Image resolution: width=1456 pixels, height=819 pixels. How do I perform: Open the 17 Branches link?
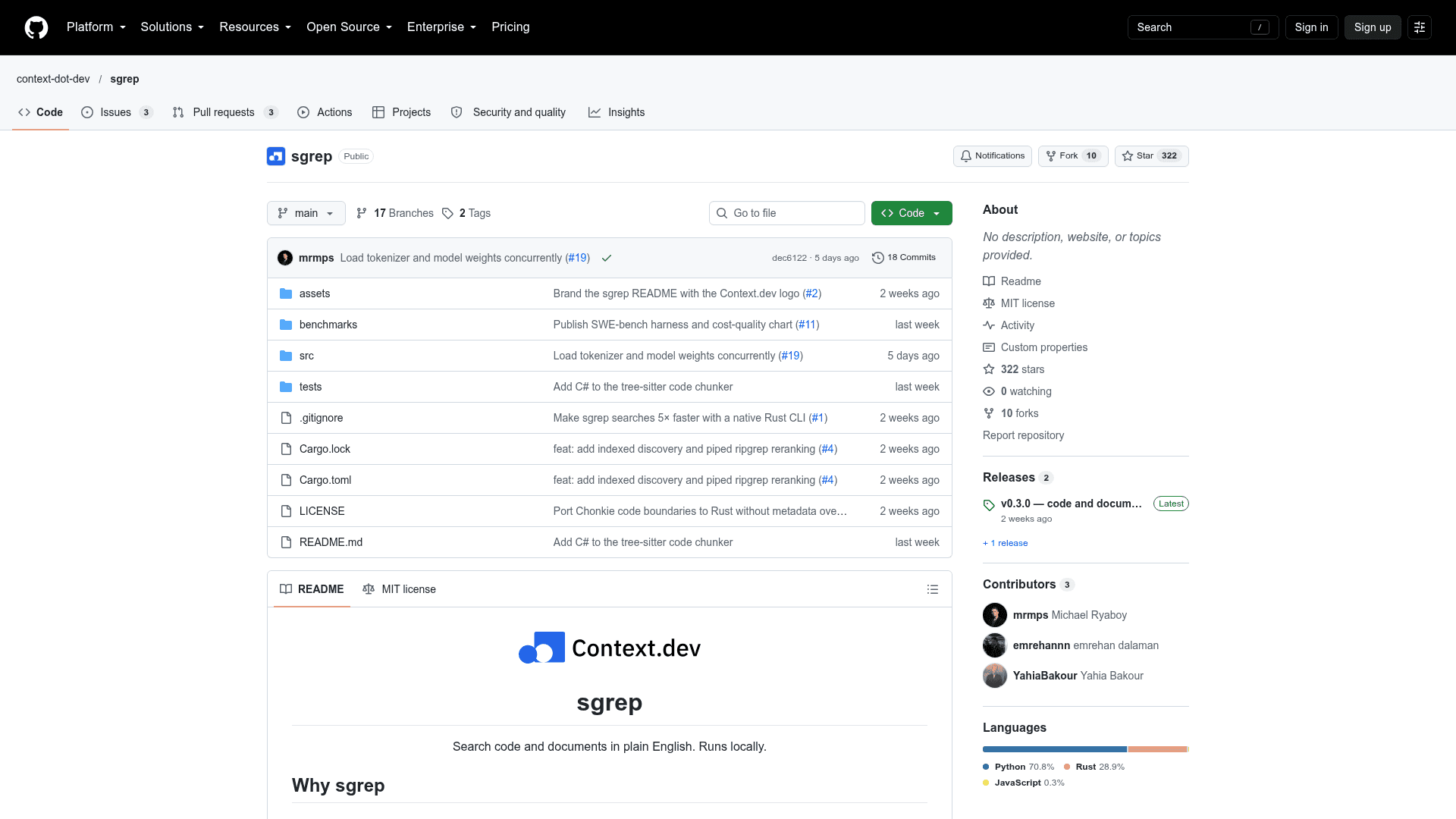coord(395,213)
